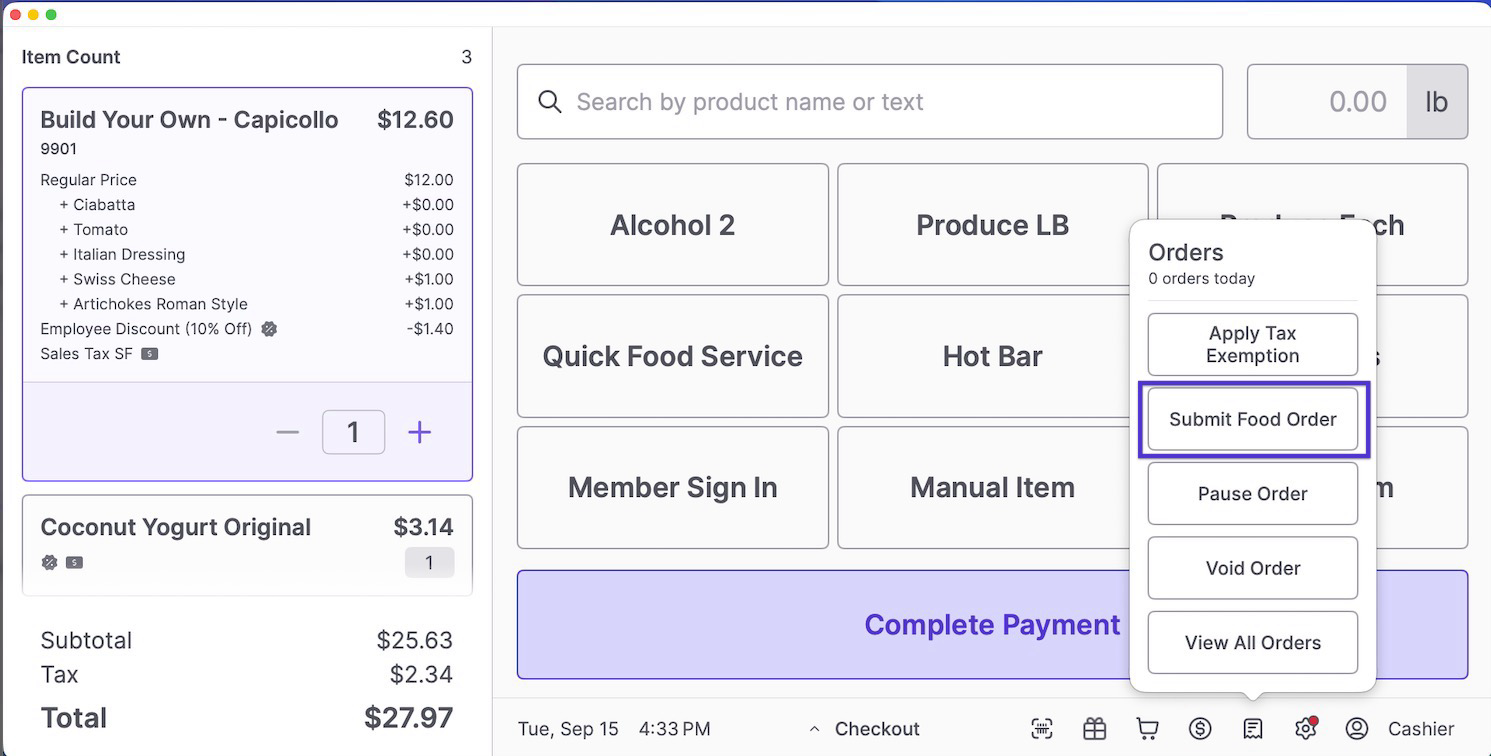Increase Capicollo quantity with plus
This screenshot has height=756, width=1491.
coord(419,432)
